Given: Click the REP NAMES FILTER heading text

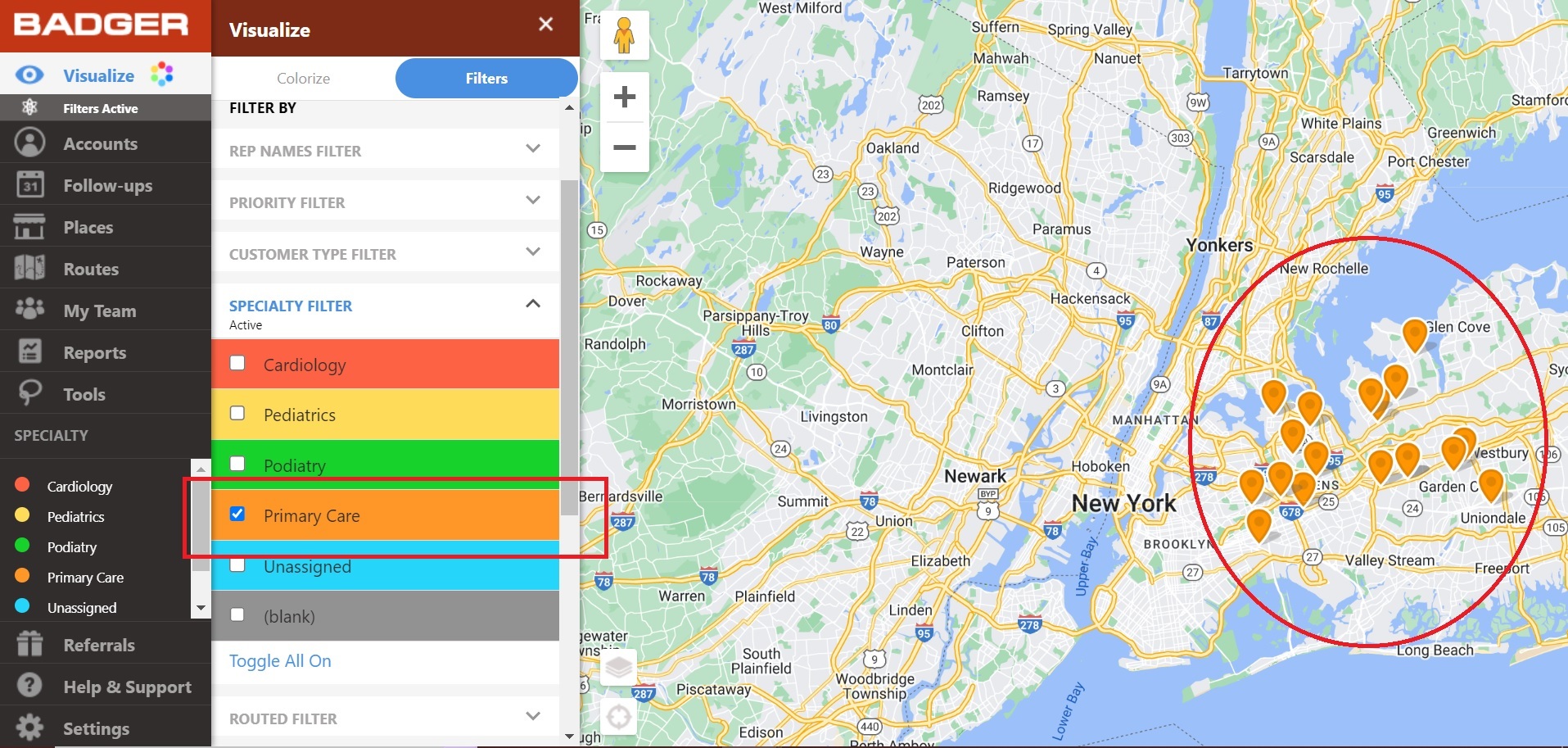Looking at the screenshot, I should (x=295, y=151).
